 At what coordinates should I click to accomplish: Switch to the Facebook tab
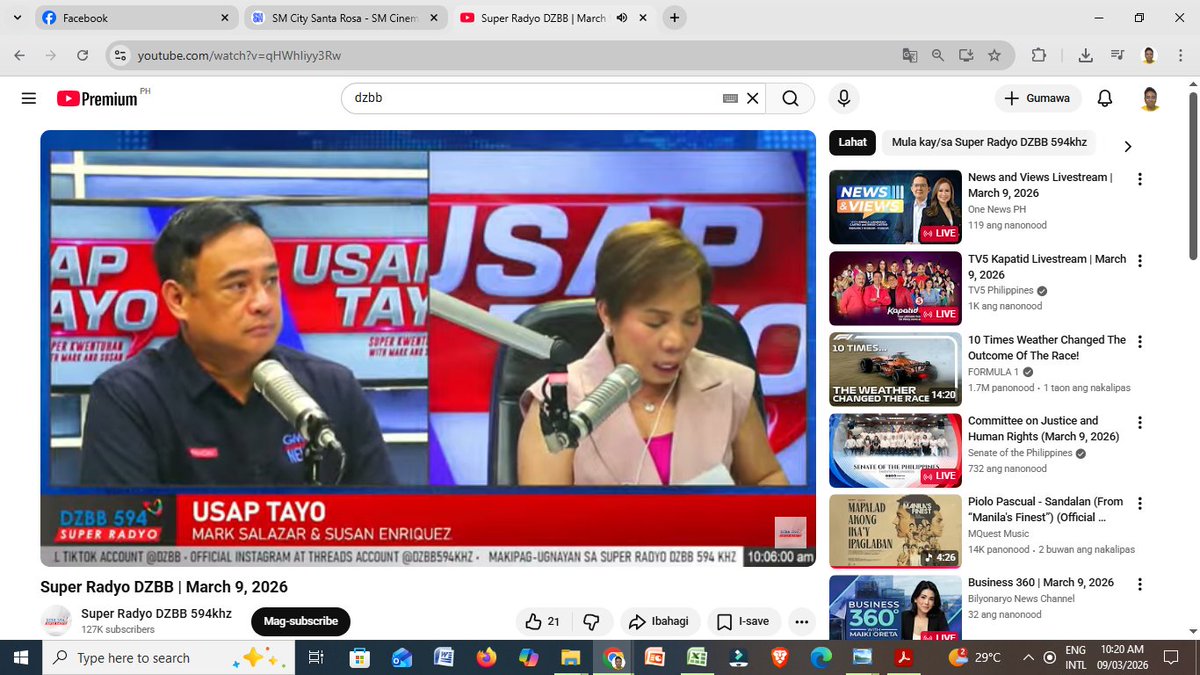(136, 18)
